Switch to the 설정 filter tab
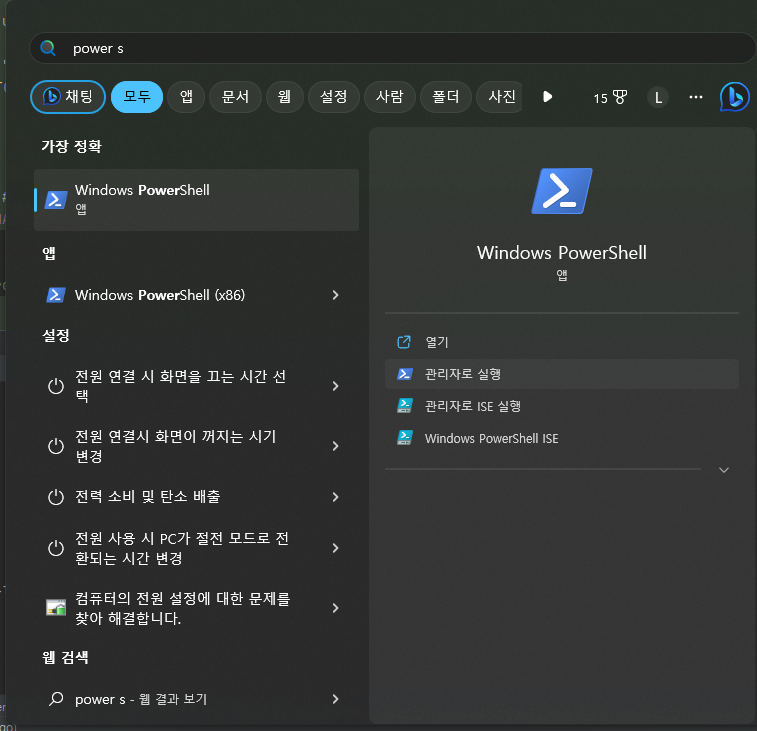This screenshot has width=757, height=731. [334, 97]
